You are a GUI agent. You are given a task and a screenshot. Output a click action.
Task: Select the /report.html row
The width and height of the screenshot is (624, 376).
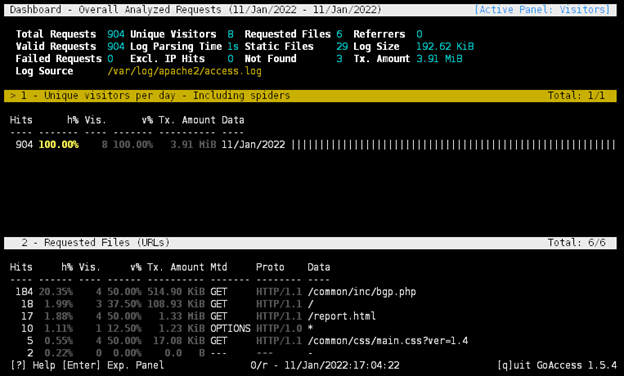click(310, 316)
